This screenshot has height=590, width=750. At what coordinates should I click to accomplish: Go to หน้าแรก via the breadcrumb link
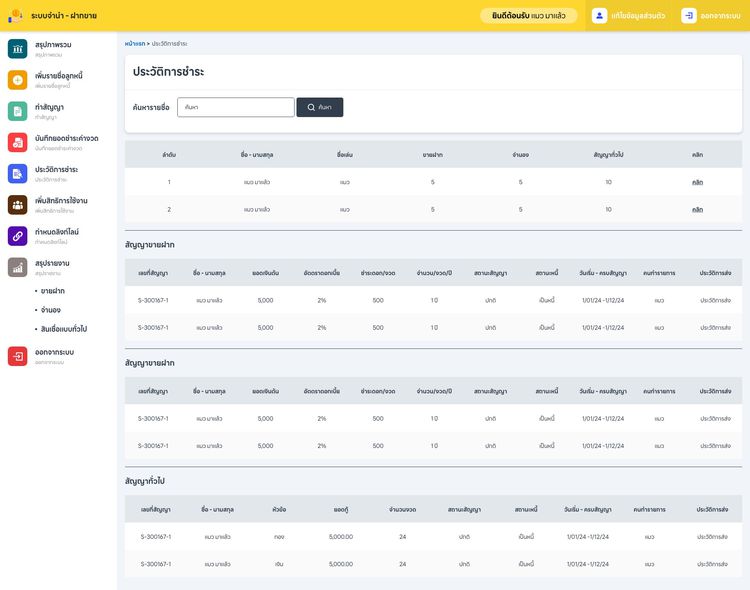coord(134,44)
